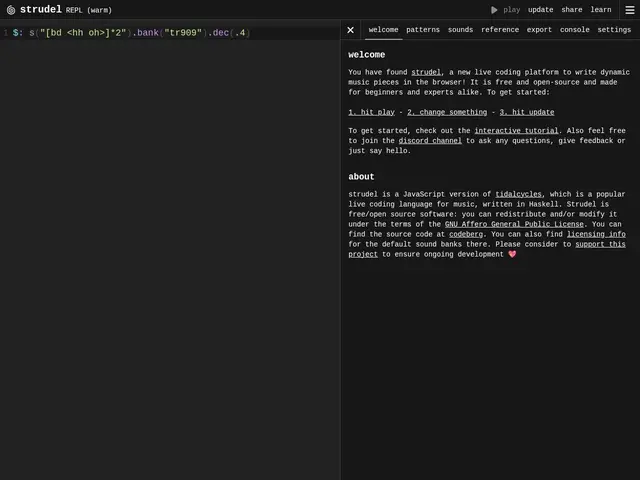Follow the strudel link in welcome text
640x480 pixels.
426,72
